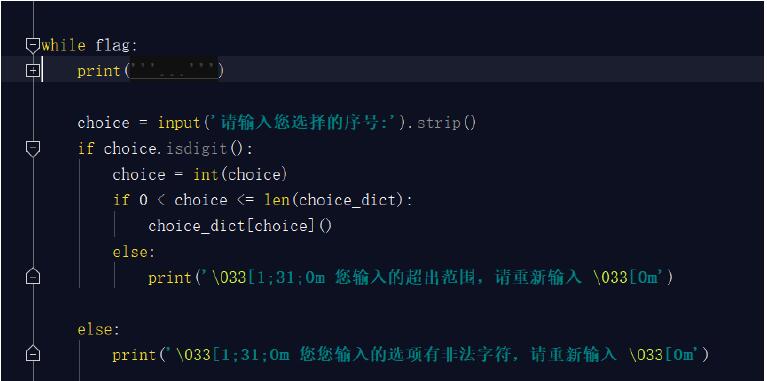This screenshot has height=381, width=767.
Task: Collapse the if choice.isdigit() block fold marker
Action: click(33, 149)
